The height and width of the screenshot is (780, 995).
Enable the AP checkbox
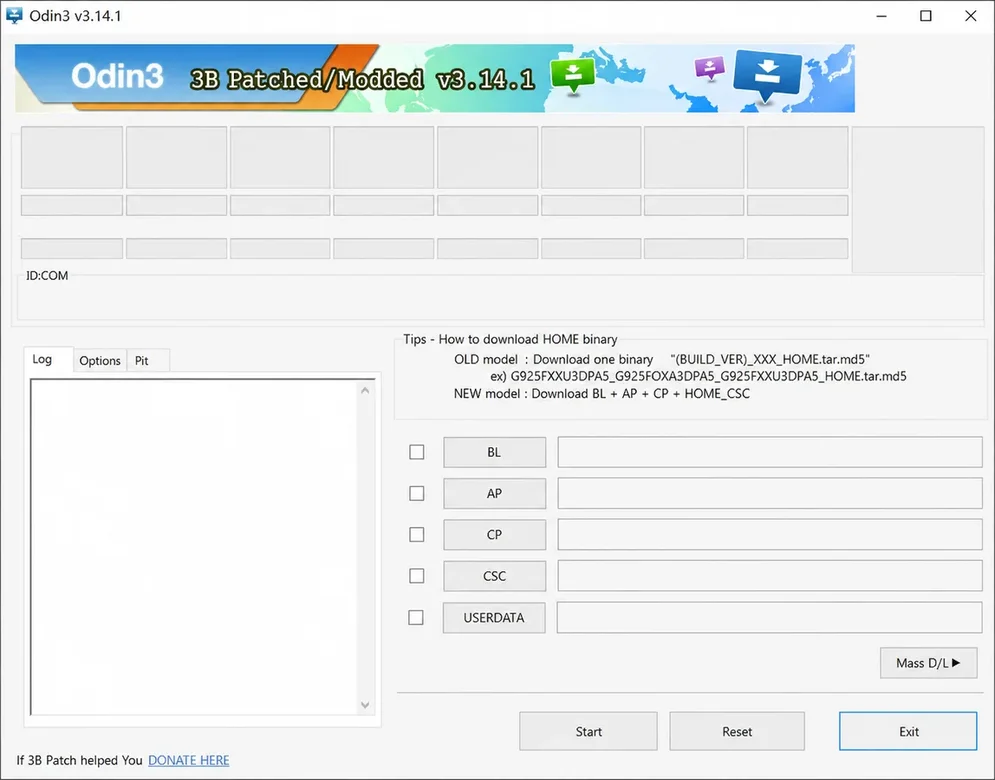point(417,493)
